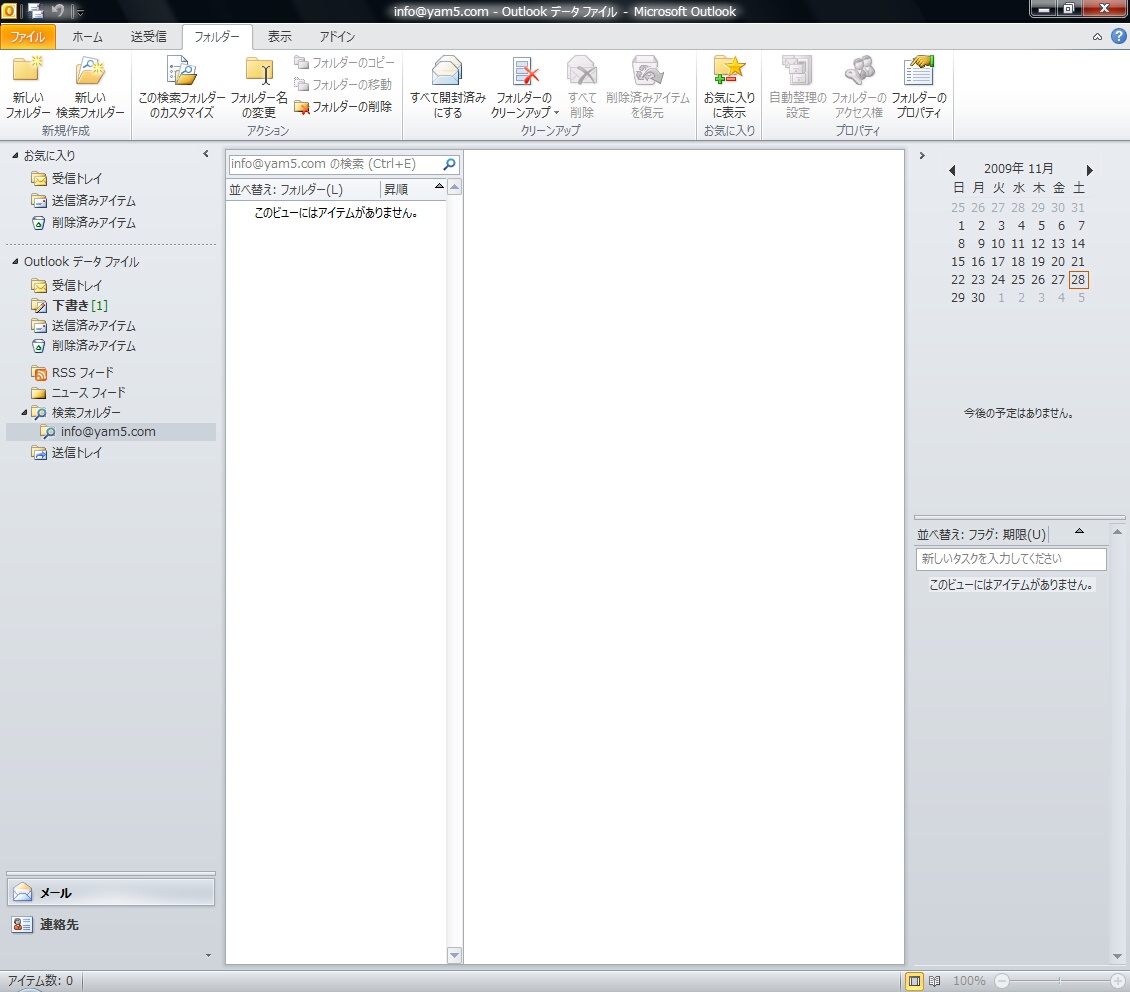
Task: Open the 連絡先 navigation pane
Action: 111,924
